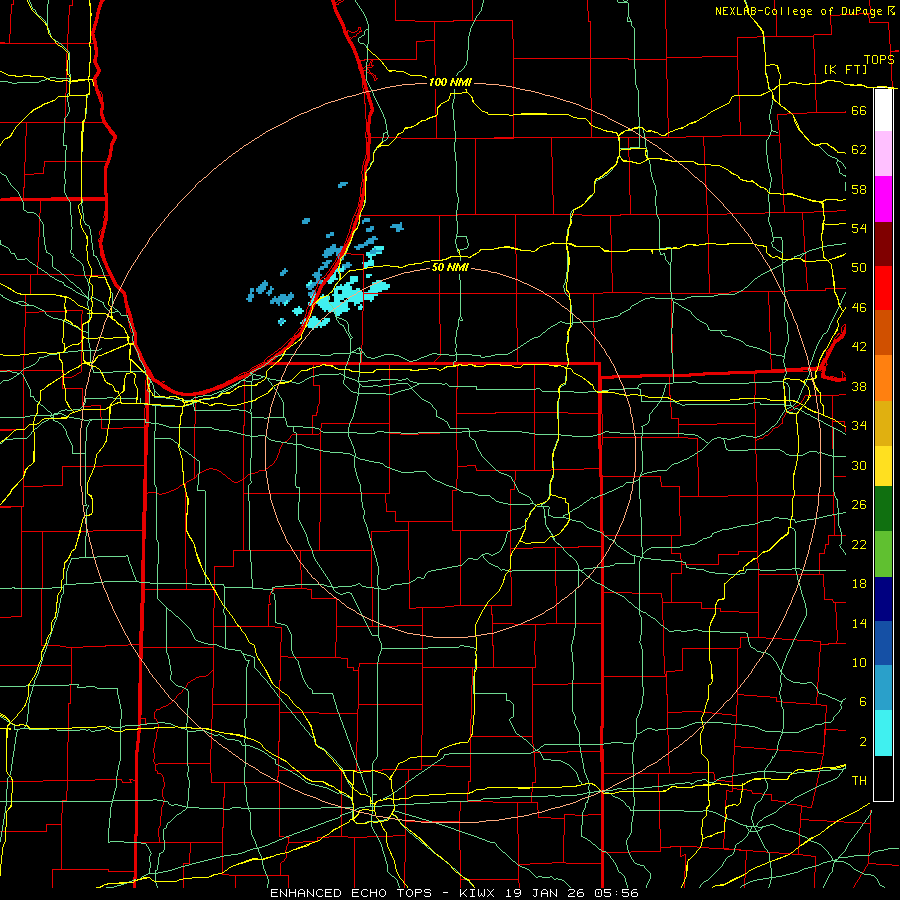The width and height of the screenshot is (900, 900).
Task: Pick the bright red legend swatch
Action: (x=883, y=288)
